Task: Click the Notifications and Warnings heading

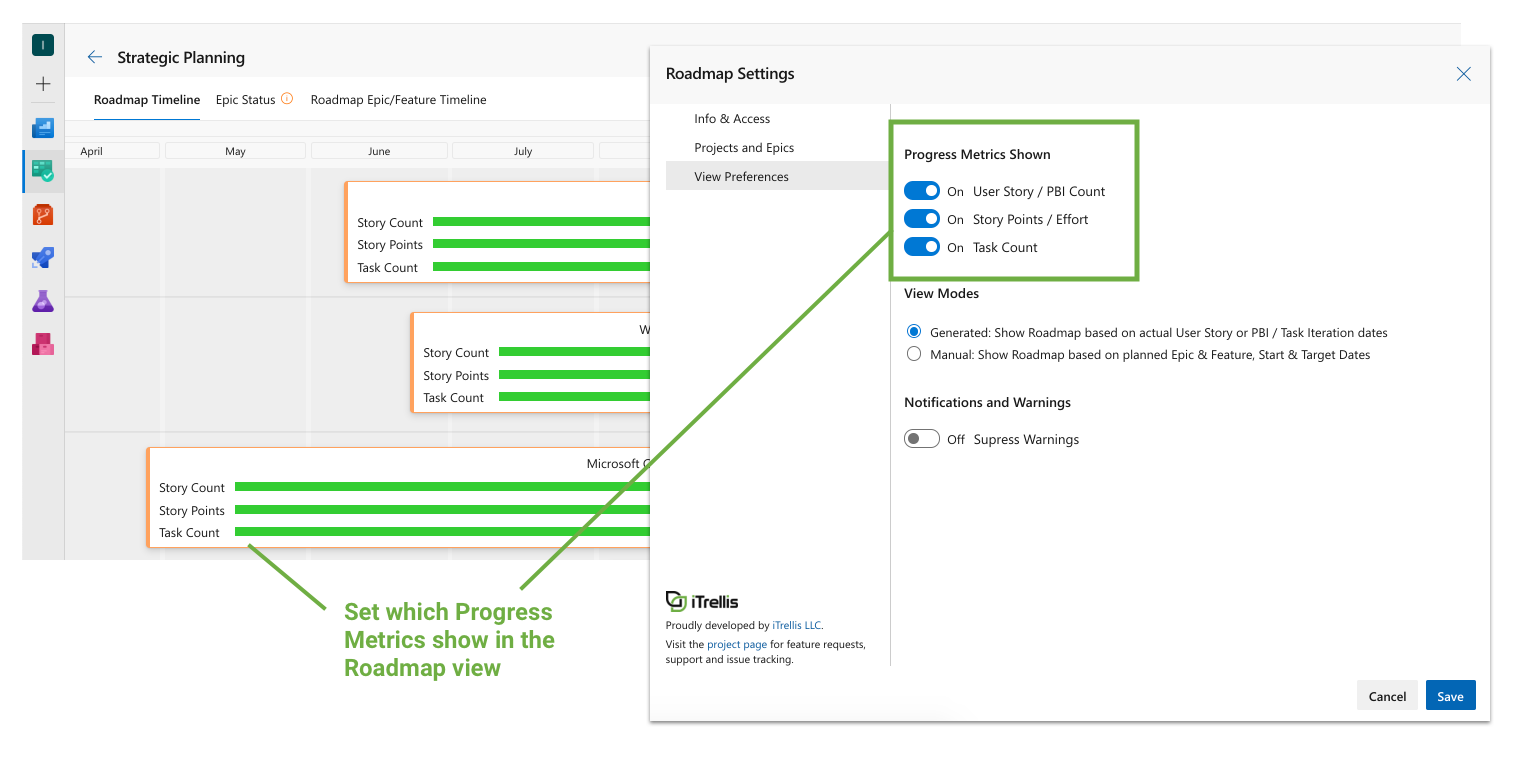Action: click(987, 402)
